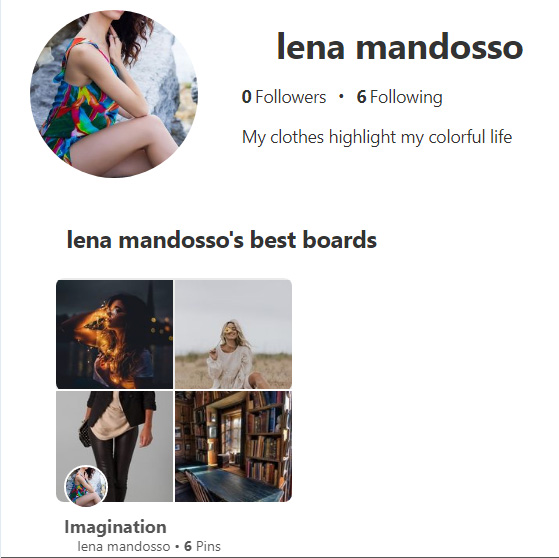Click the bold 0 next to Followers
The image size is (559, 558).
pyautogui.click(x=246, y=97)
